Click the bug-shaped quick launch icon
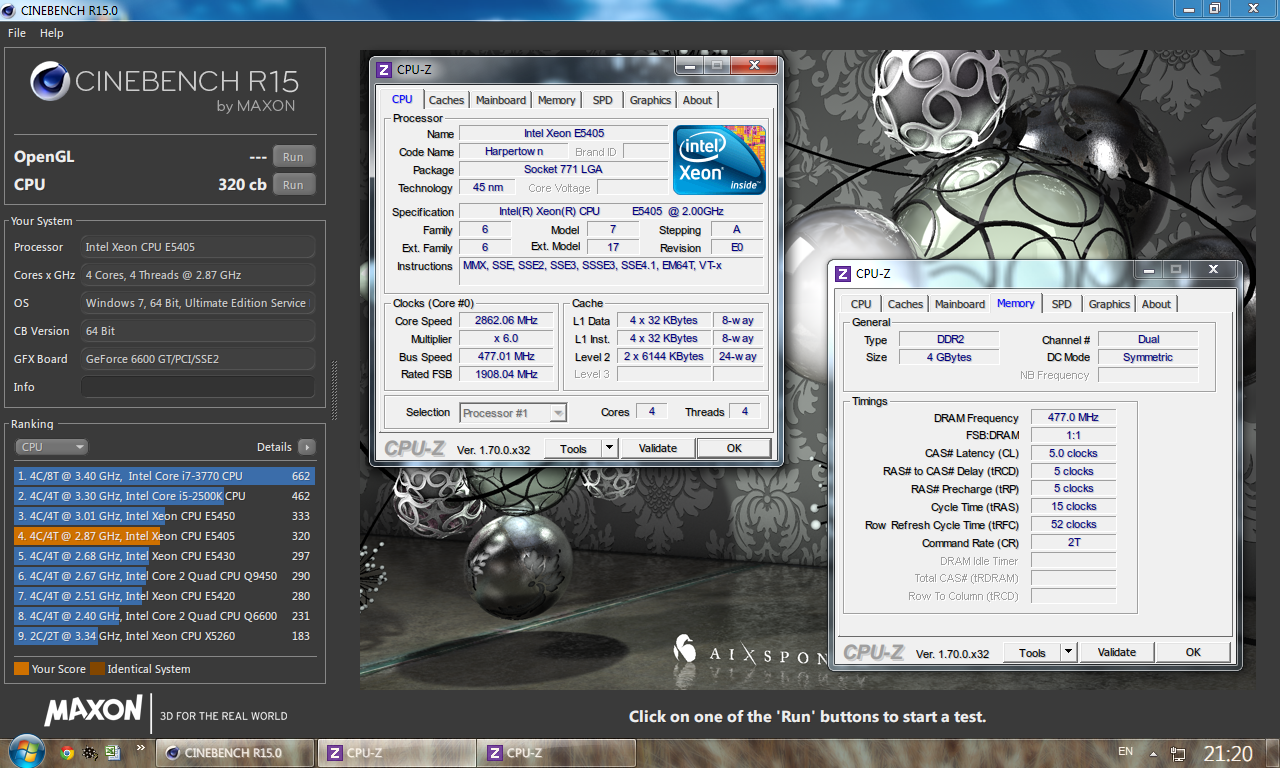The width and height of the screenshot is (1280, 768). [90, 752]
